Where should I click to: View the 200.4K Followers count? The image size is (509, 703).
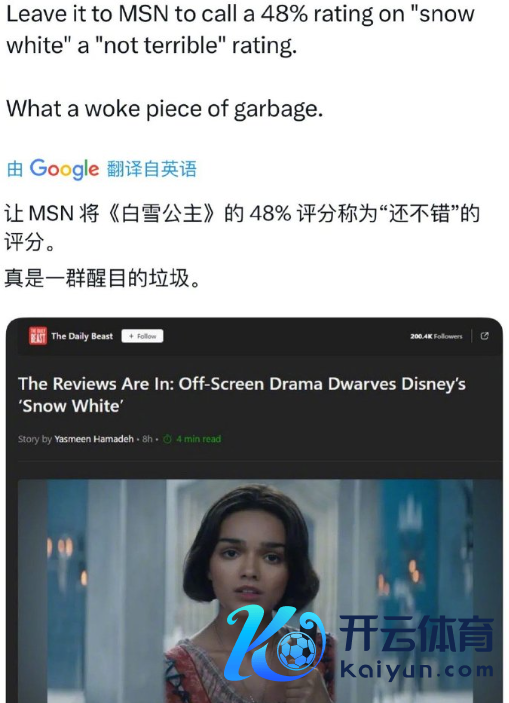pyautogui.click(x=436, y=336)
